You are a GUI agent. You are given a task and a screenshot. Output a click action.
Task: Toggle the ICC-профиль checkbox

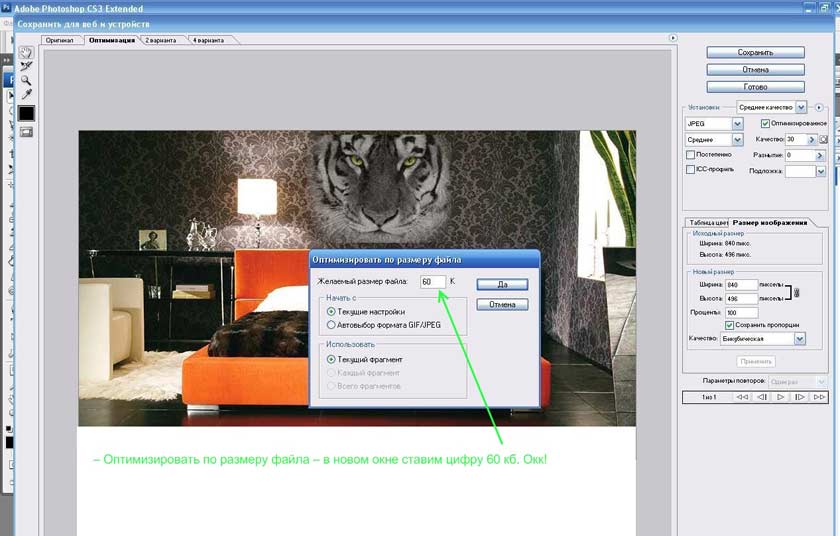tap(691, 169)
